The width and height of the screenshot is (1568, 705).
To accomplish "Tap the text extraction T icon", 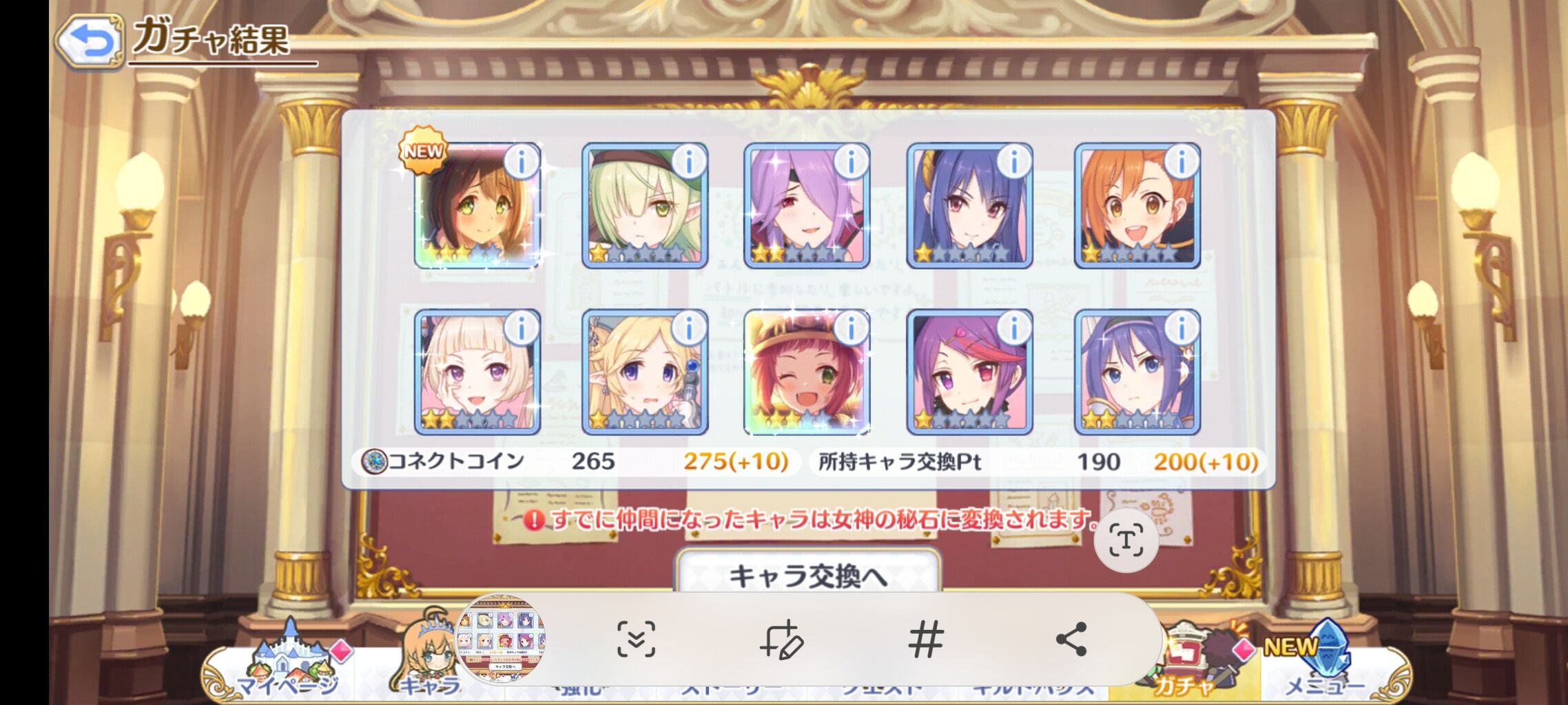I will [1126, 540].
